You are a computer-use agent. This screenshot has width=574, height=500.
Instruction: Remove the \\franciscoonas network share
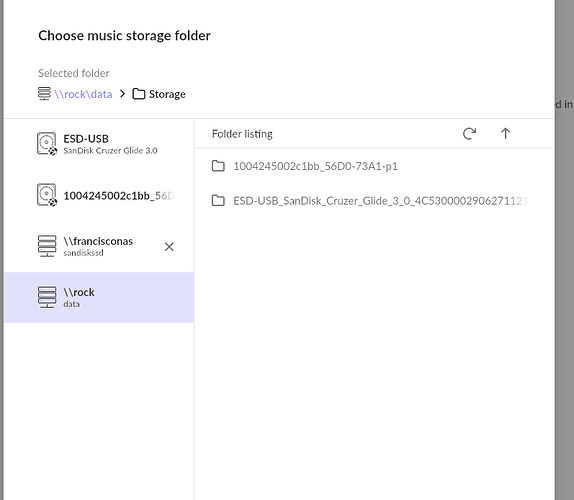tap(169, 247)
